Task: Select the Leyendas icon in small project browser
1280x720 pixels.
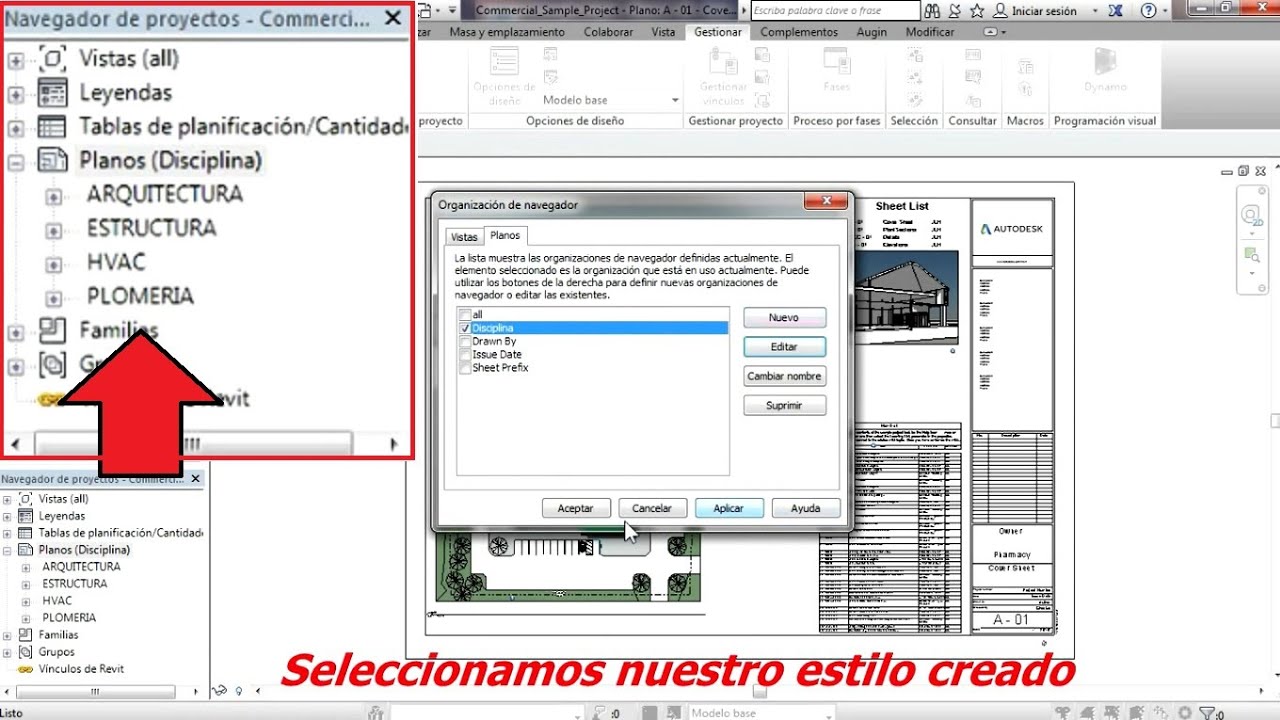Action: (x=26, y=516)
